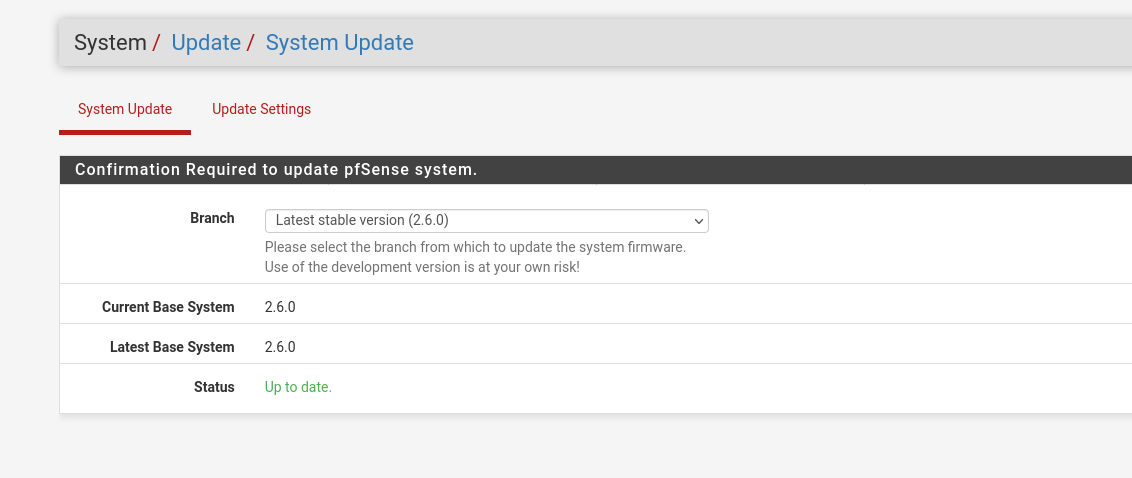Select the Latest Base System value 2.6.0

(x=280, y=347)
